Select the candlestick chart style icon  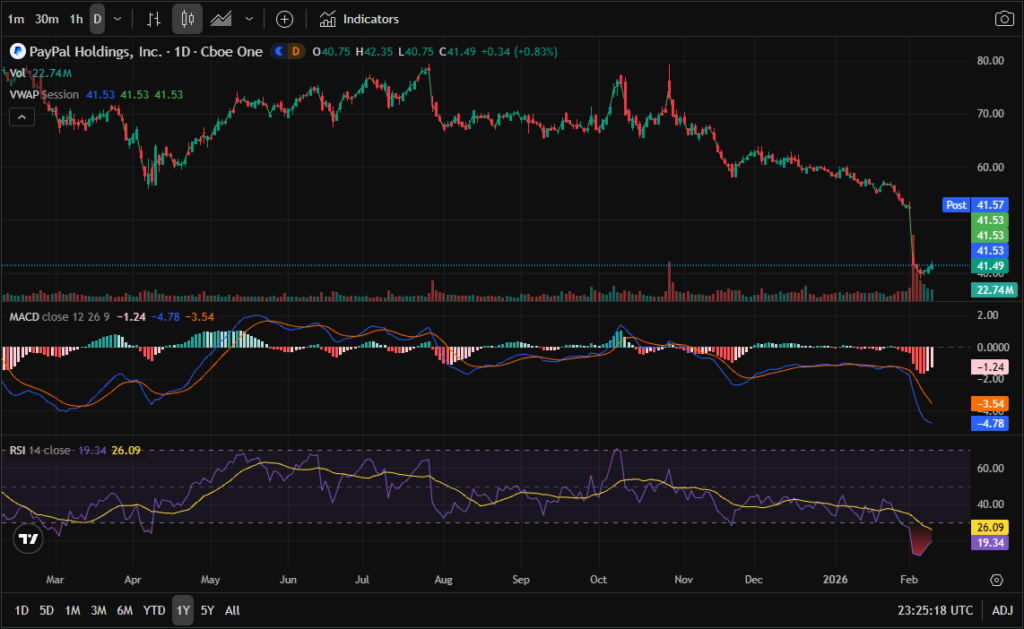click(x=186, y=19)
